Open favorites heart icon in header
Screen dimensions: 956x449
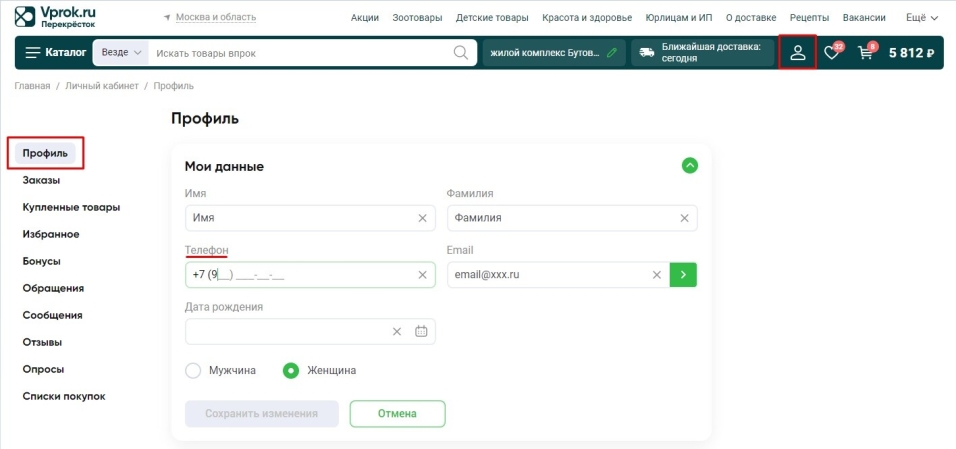[x=831, y=53]
